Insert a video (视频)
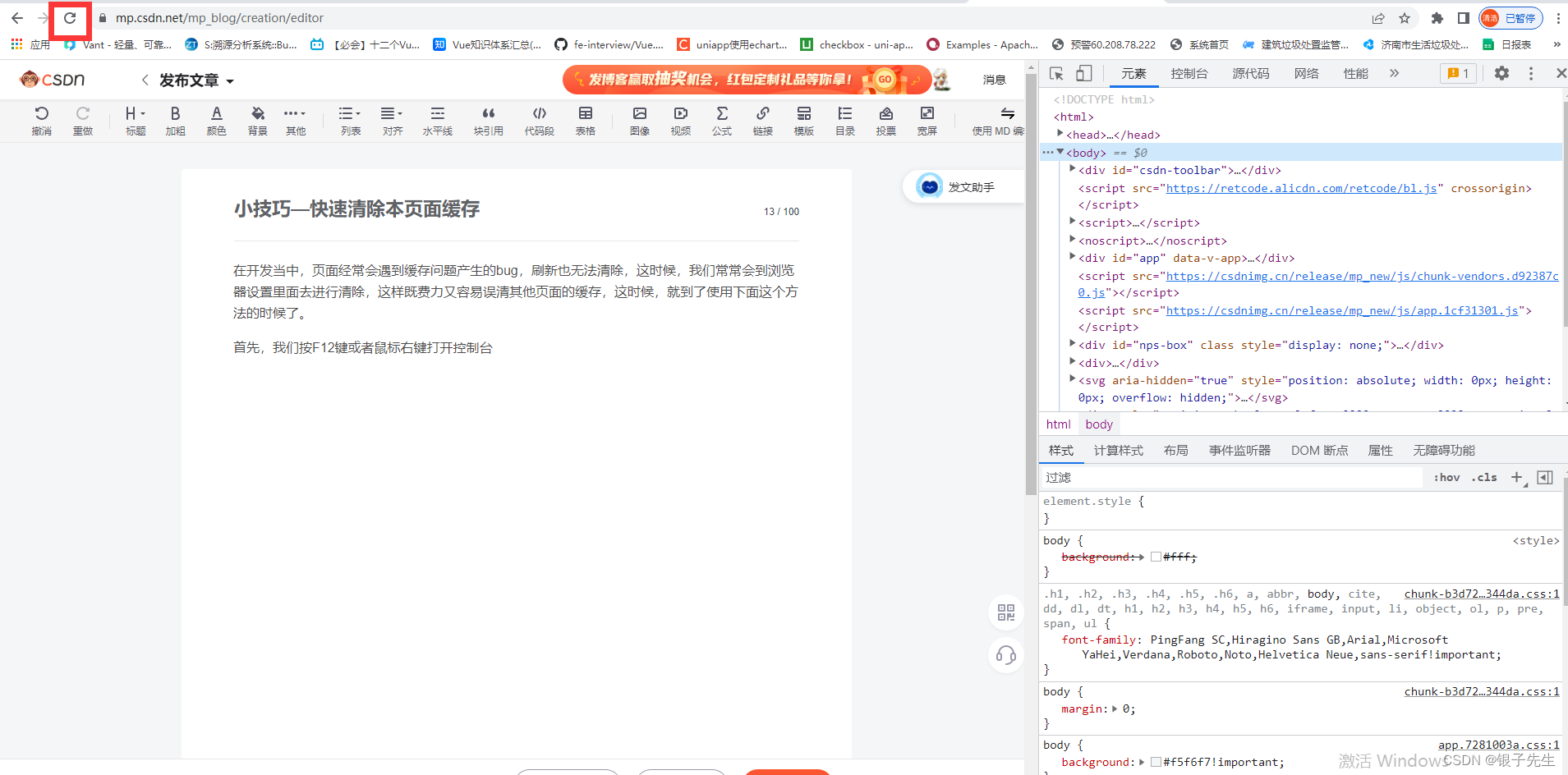 click(681, 121)
